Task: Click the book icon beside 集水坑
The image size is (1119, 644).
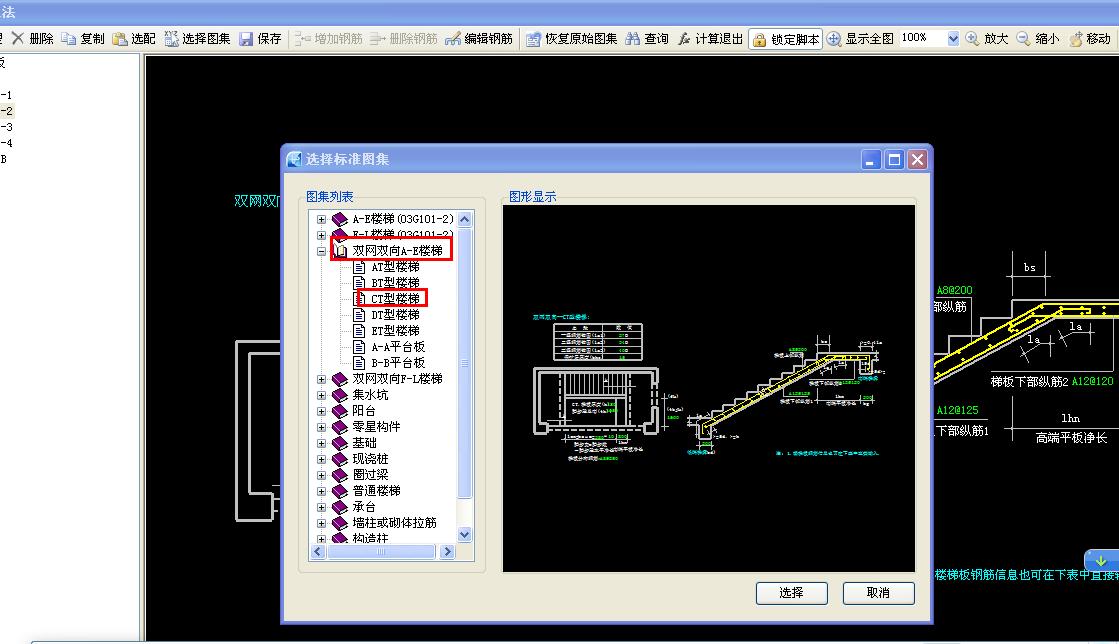Action: 340,395
